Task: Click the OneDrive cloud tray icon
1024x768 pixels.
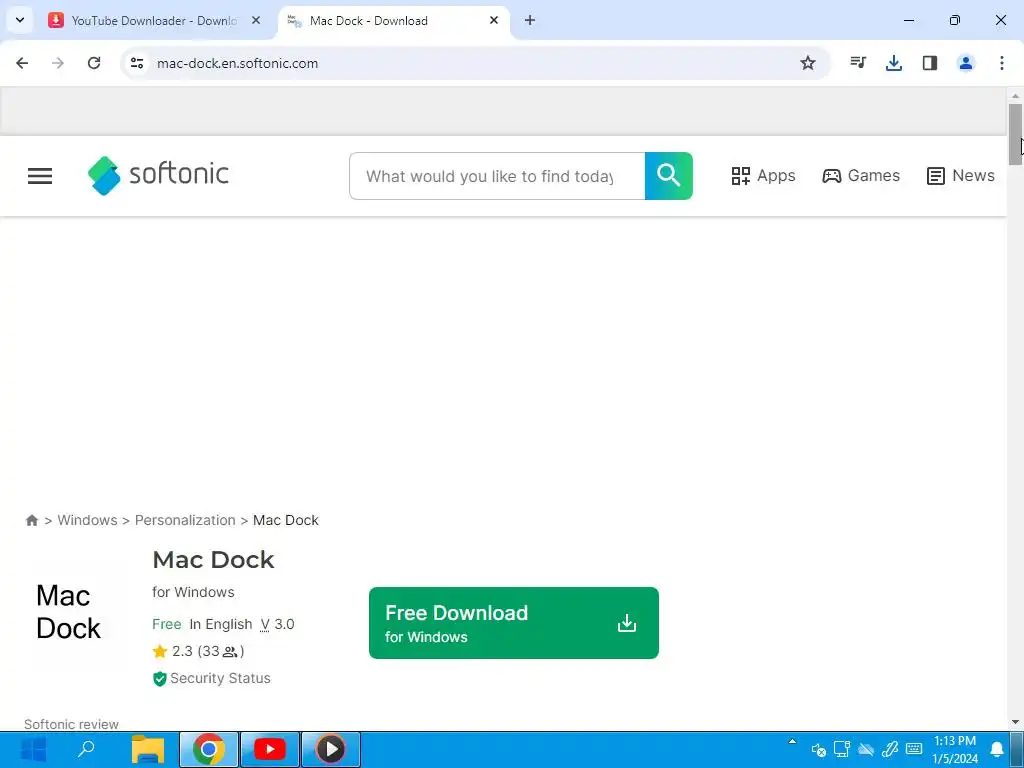Action: click(x=866, y=750)
